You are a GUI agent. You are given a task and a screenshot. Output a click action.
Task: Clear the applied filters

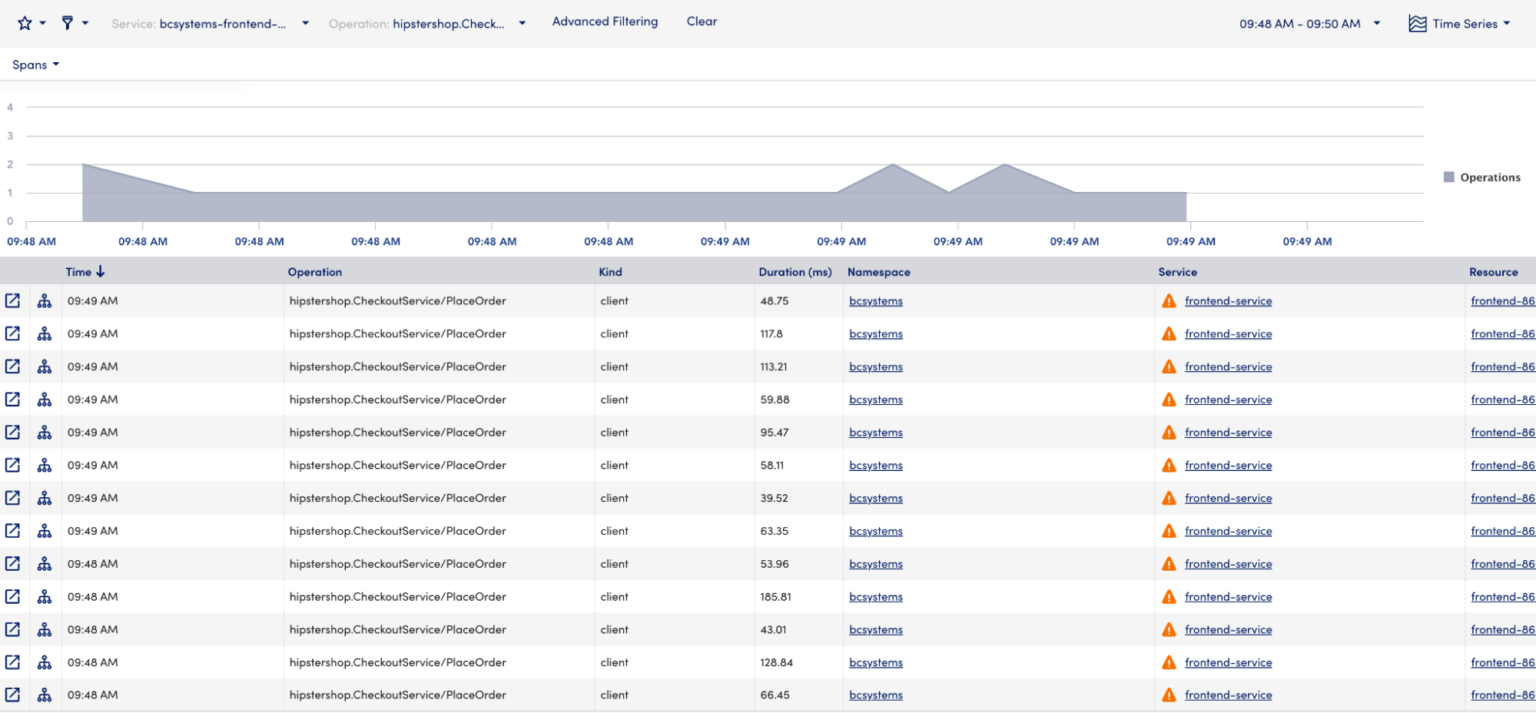(701, 22)
